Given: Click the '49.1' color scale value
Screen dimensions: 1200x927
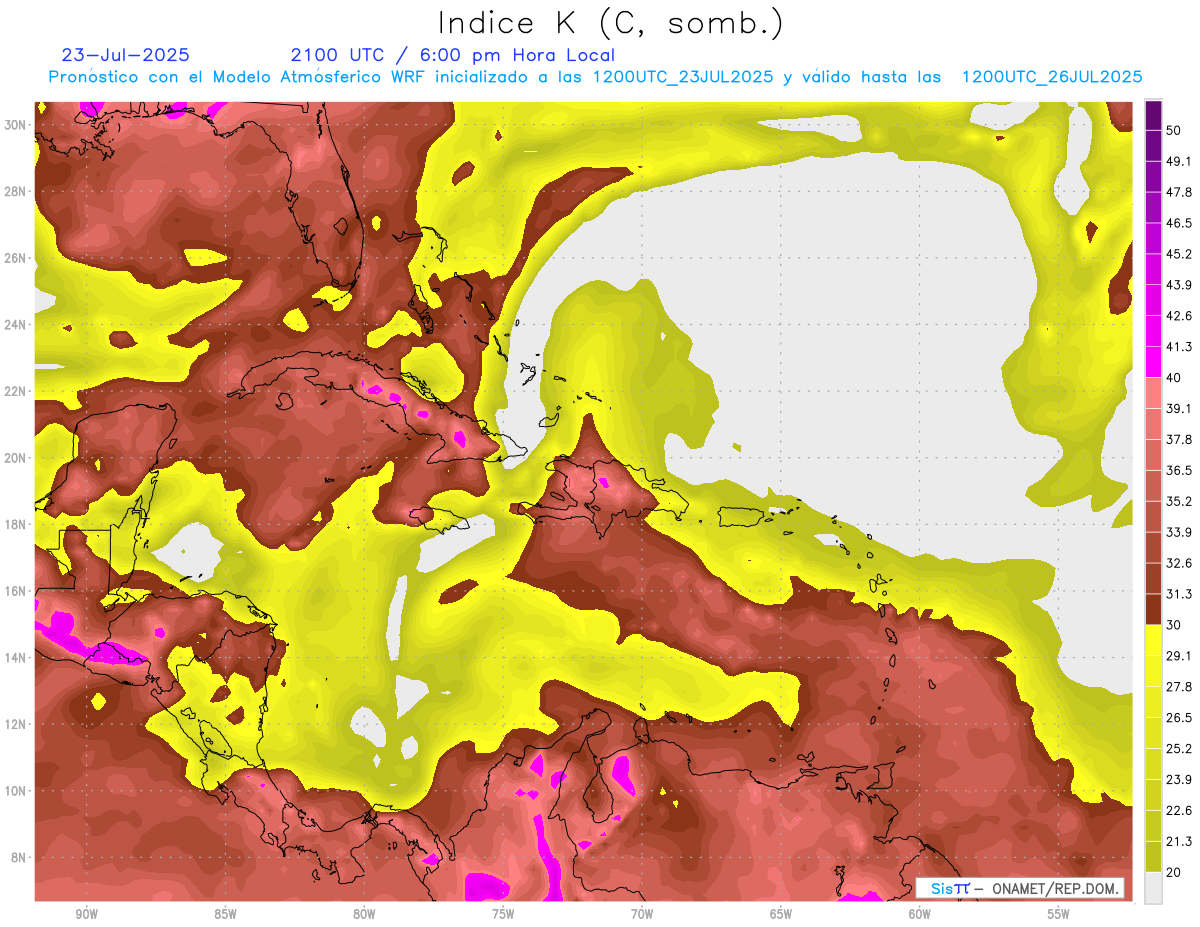Looking at the screenshot, I should click(1178, 161).
